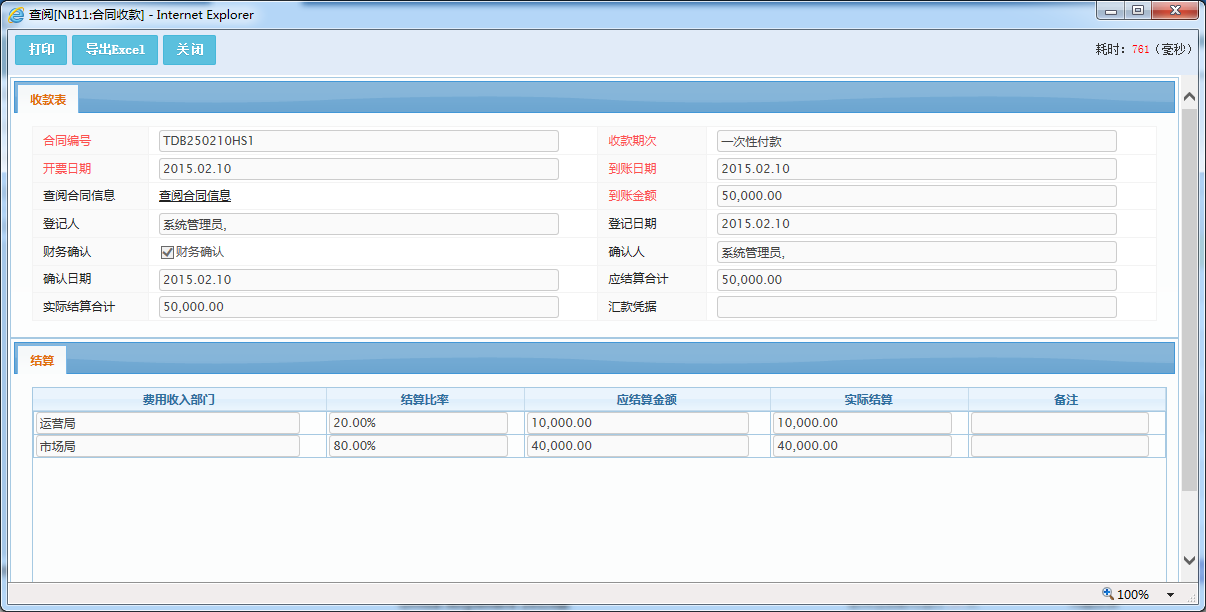Click the 汇款凭据 label
This screenshot has width=1206, height=612.
tap(633, 308)
